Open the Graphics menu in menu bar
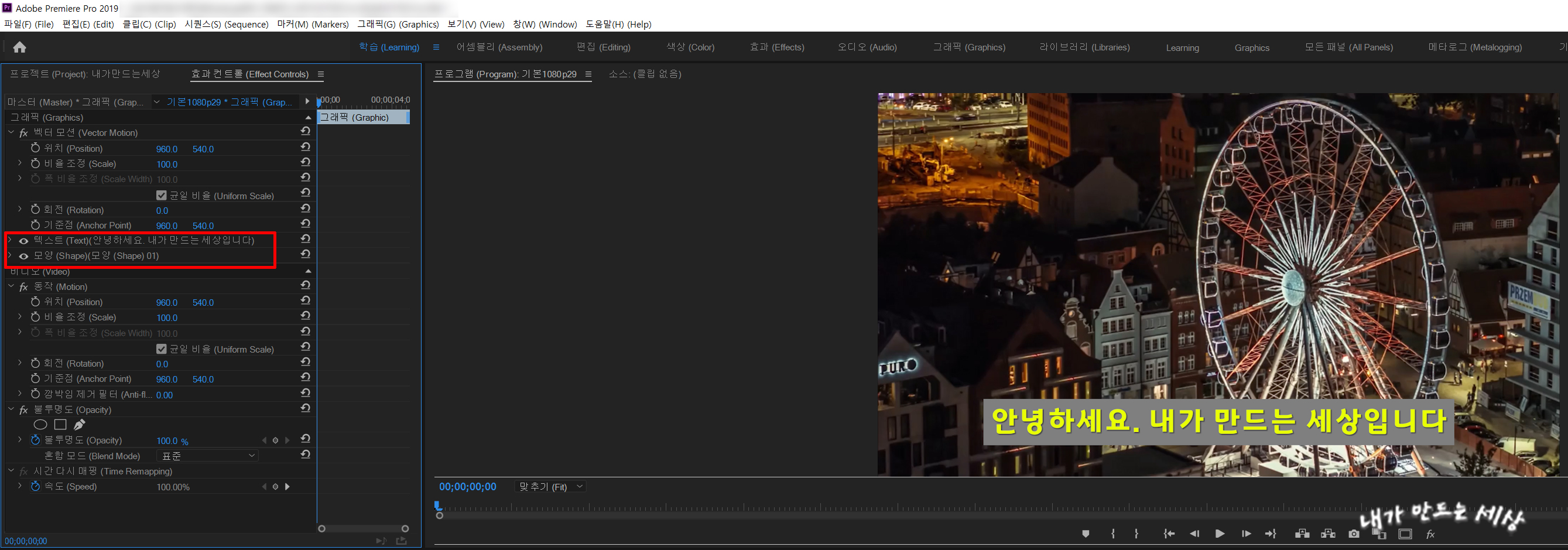The width and height of the screenshot is (1568, 550). (398, 25)
